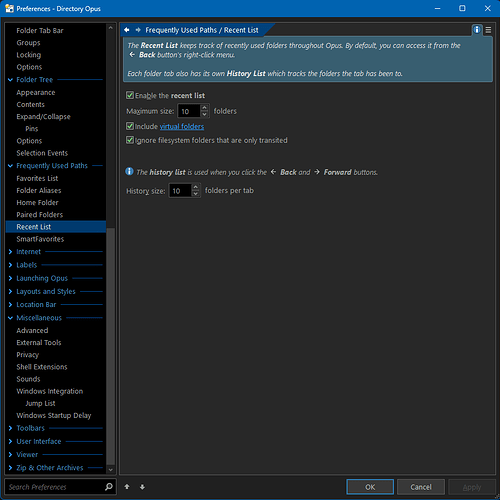Image resolution: width=500 pixels, height=500 pixels.
Task: Toggle the blue info help icon
Action: point(477,30)
